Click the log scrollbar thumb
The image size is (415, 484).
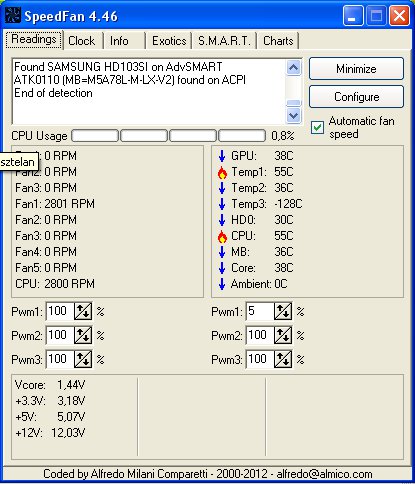click(x=293, y=103)
